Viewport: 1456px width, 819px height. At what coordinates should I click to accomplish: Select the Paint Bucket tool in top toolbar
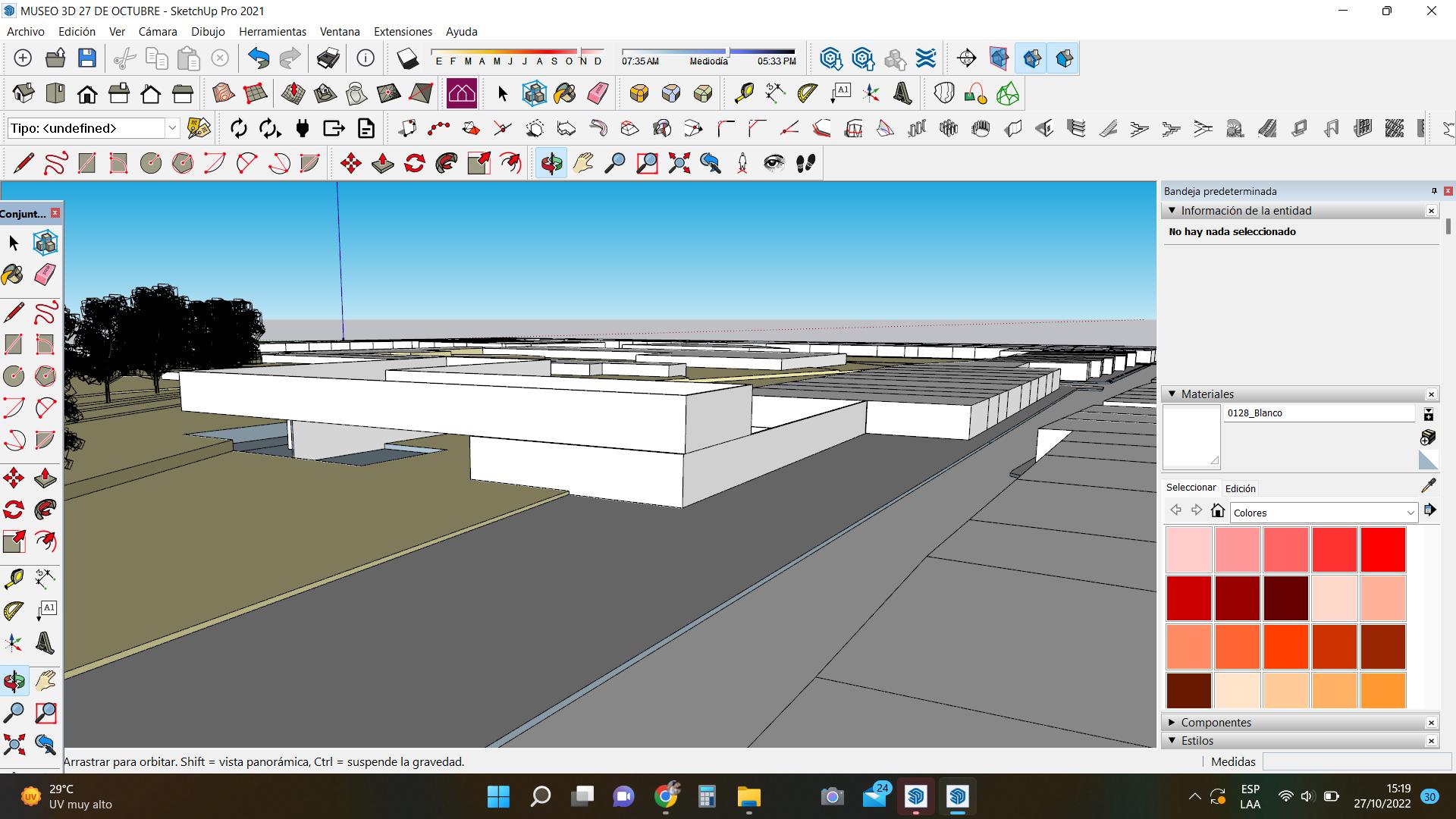565,93
